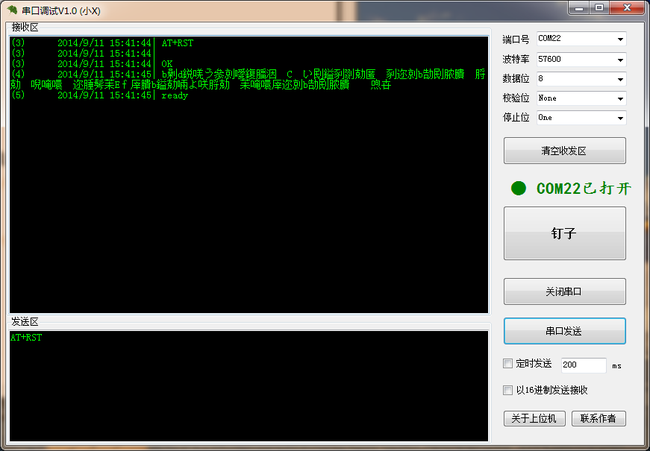
Task: Click the 串口发送 button
Action: [x=564, y=331]
